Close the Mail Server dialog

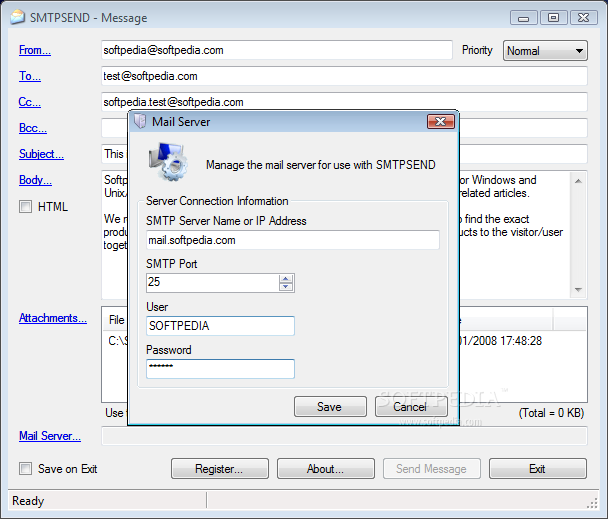pyautogui.click(x=440, y=121)
